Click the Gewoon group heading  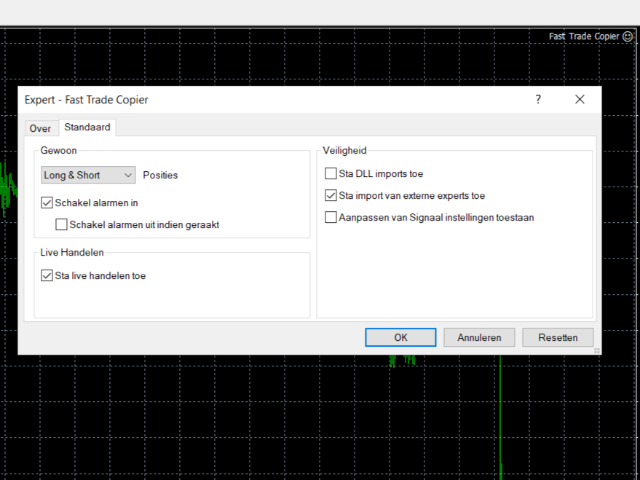coord(58,151)
